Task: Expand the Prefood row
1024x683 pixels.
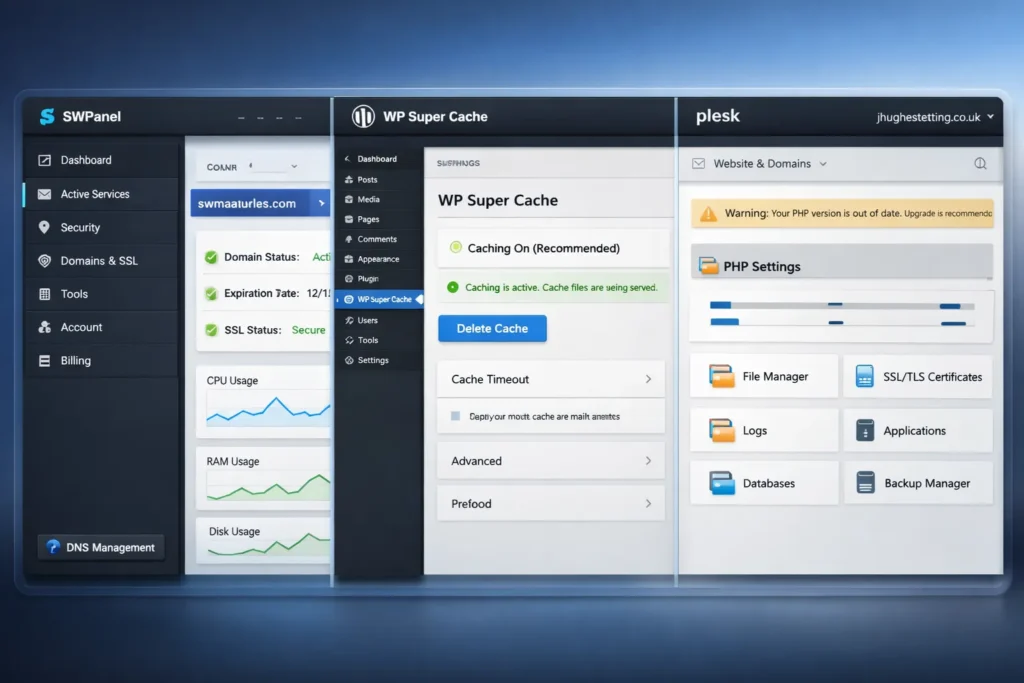Action: click(551, 503)
